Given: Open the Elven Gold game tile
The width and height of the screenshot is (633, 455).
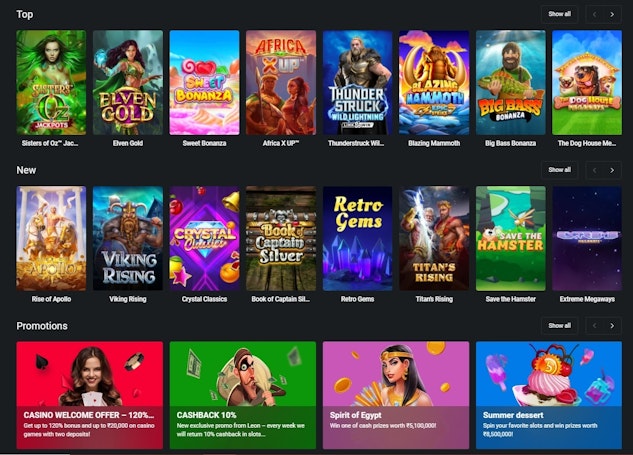Looking at the screenshot, I should [x=128, y=83].
